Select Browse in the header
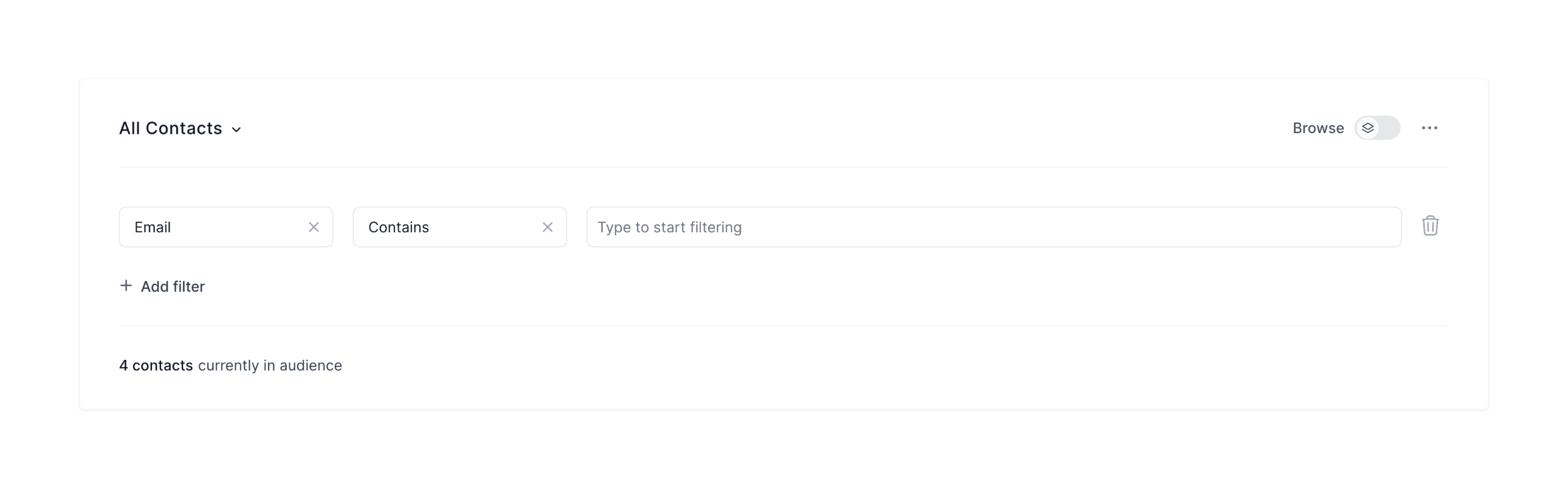1568x490 pixels. click(x=1317, y=128)
